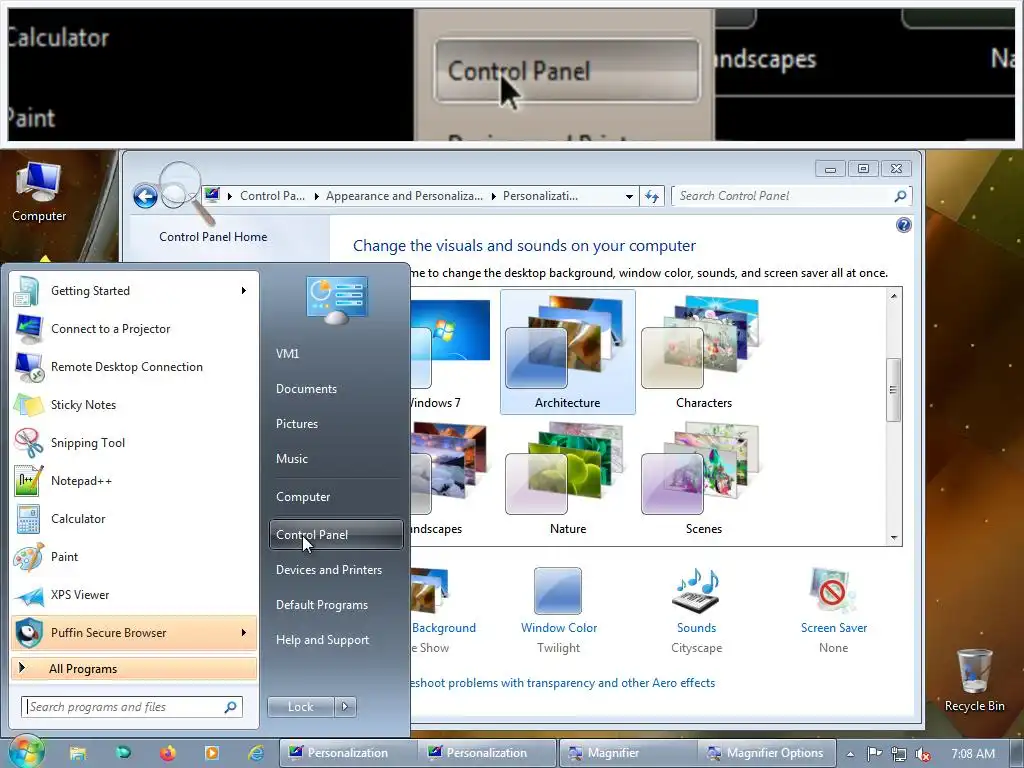
Task: Open the Calculator icon
Action: (x=29, y=519)
